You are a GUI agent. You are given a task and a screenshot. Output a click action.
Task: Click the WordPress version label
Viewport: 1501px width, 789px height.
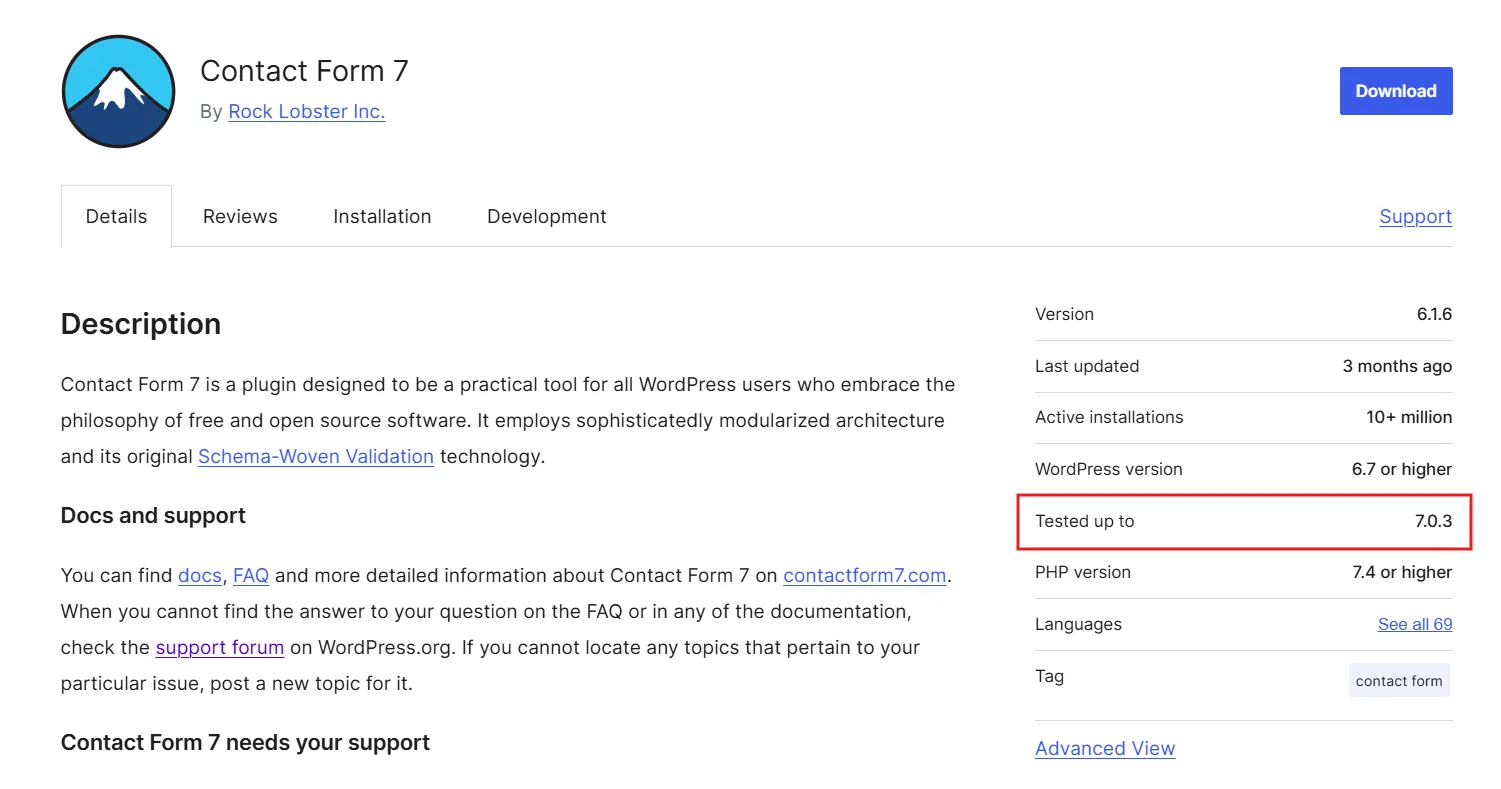(1109, 469)
